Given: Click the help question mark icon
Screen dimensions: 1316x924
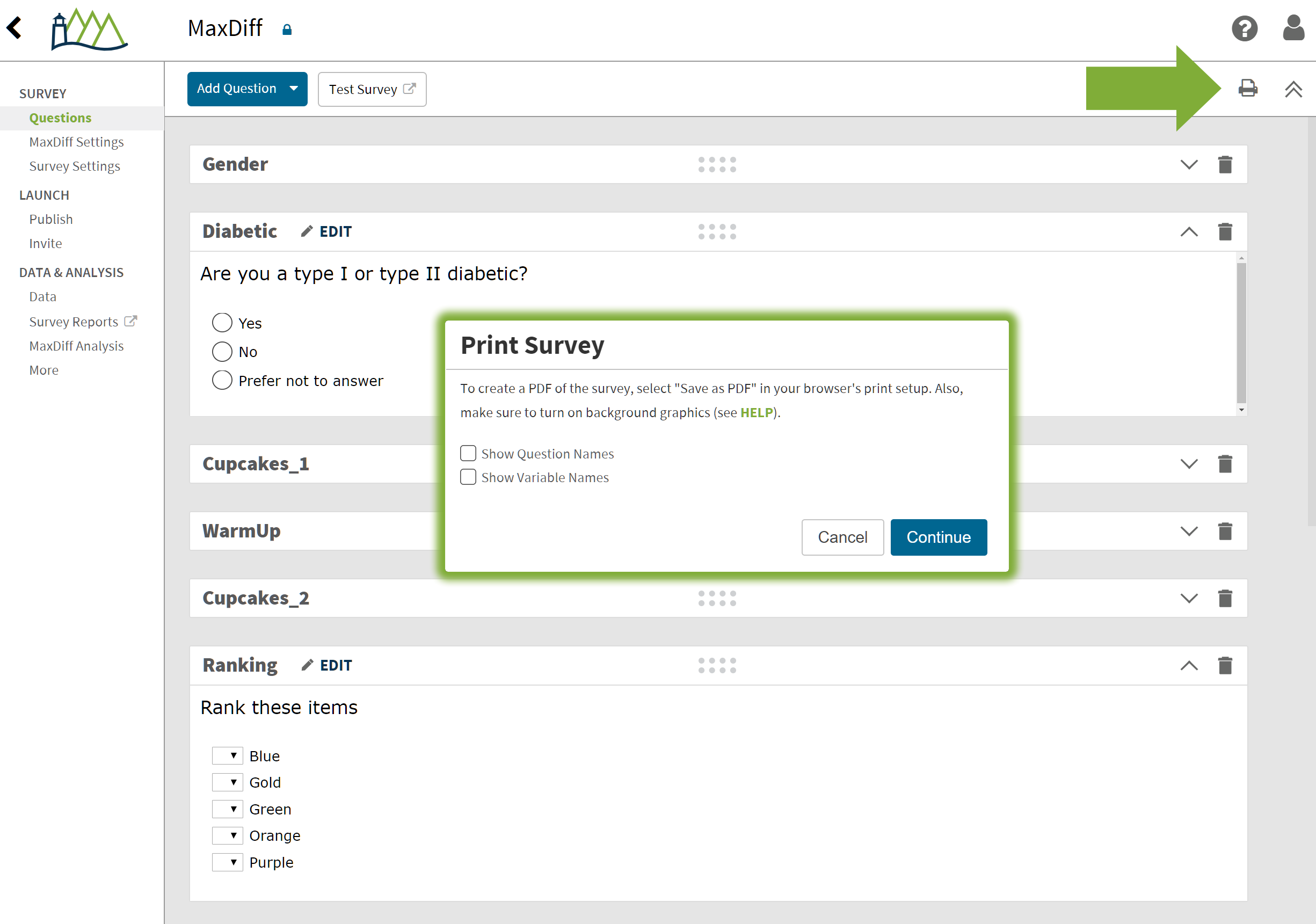Looking at the screenshot, I should pyautogui.click(x=1246, y=28).
